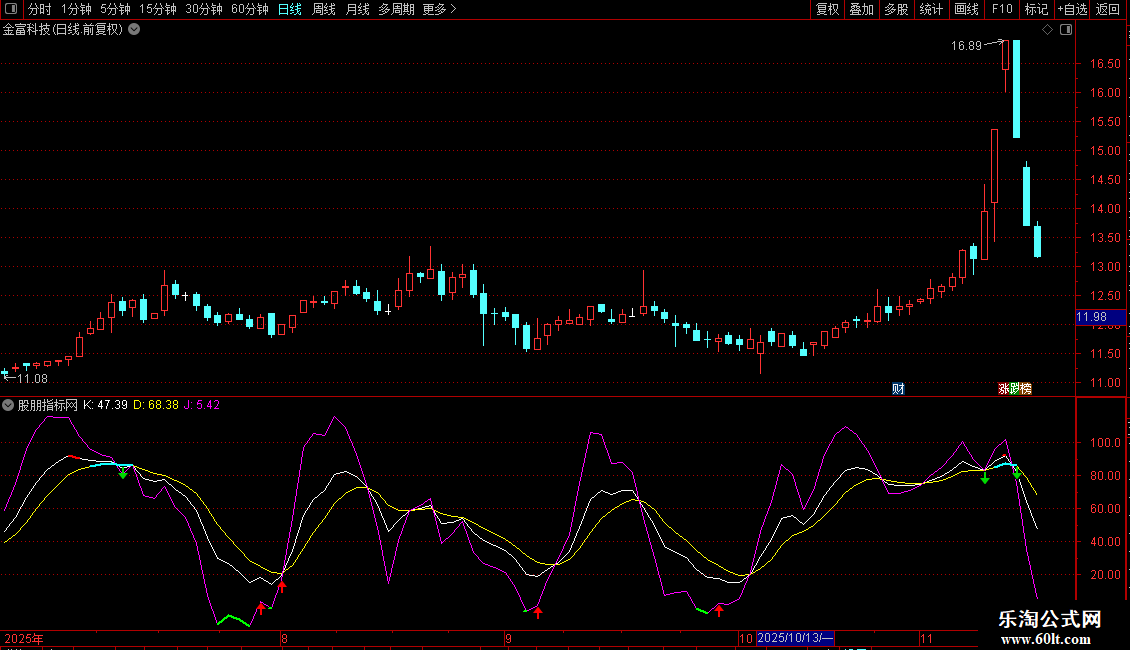Click the 2025/10/13 date marker on timeline

pyautogui.click(x=795, y=638)
